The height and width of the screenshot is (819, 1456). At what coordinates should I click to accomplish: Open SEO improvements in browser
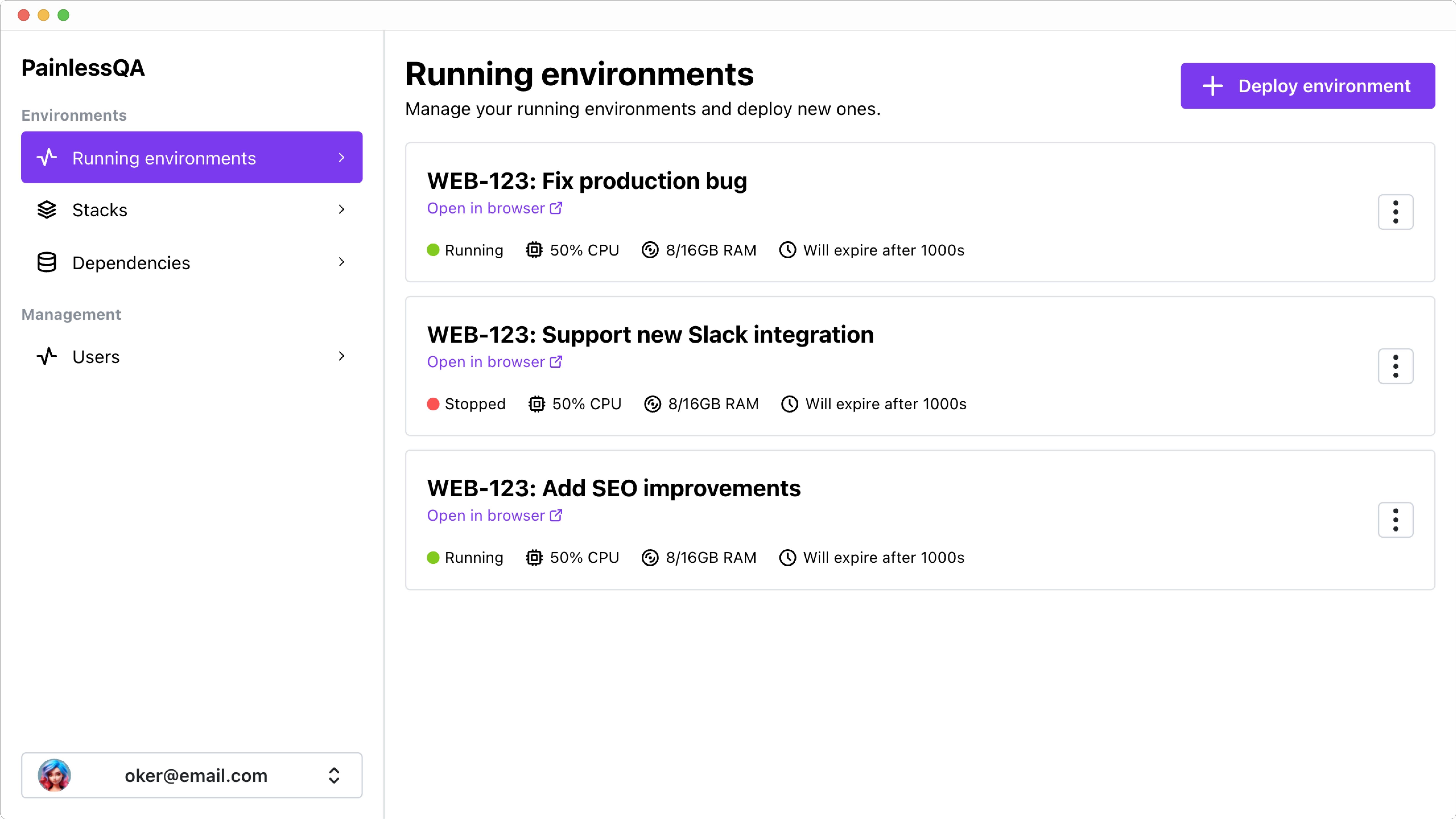(495, 516)
